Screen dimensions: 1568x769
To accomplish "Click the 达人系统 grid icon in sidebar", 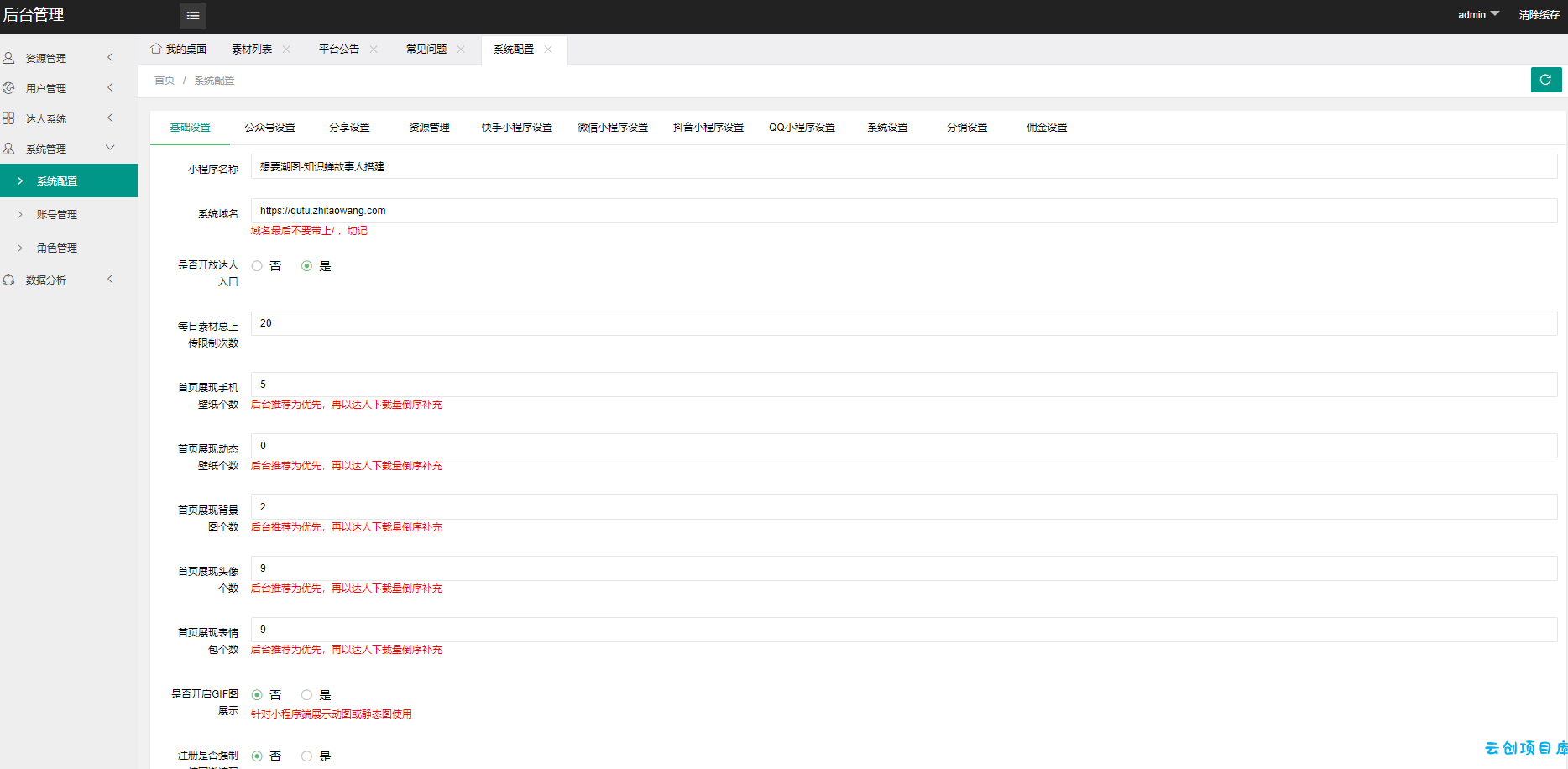I will pyautogui.click(x=8, y=118).
